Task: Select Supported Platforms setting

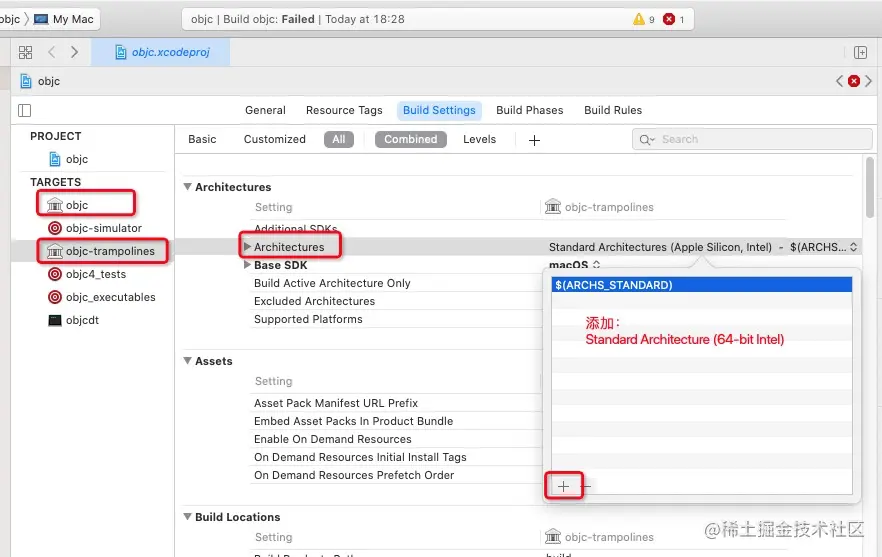Action: pyautogui.click(x=308, y=319)
